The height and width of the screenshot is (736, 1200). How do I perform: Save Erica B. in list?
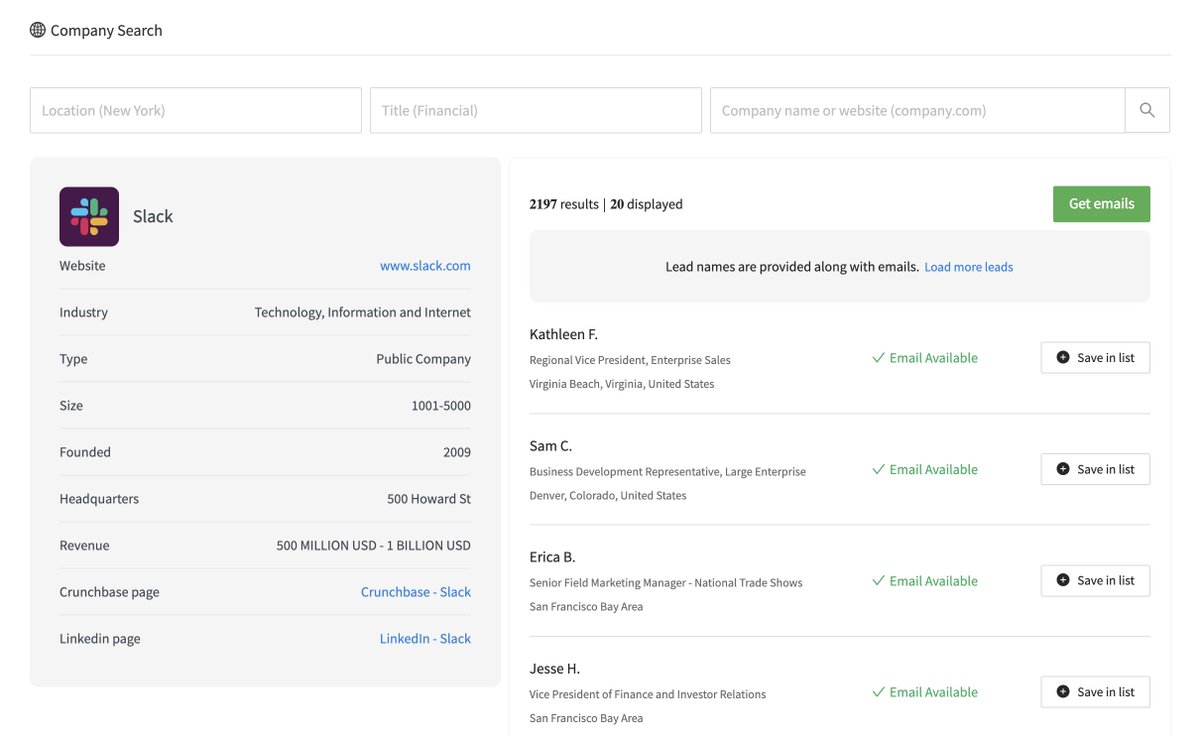point(1095,580)
